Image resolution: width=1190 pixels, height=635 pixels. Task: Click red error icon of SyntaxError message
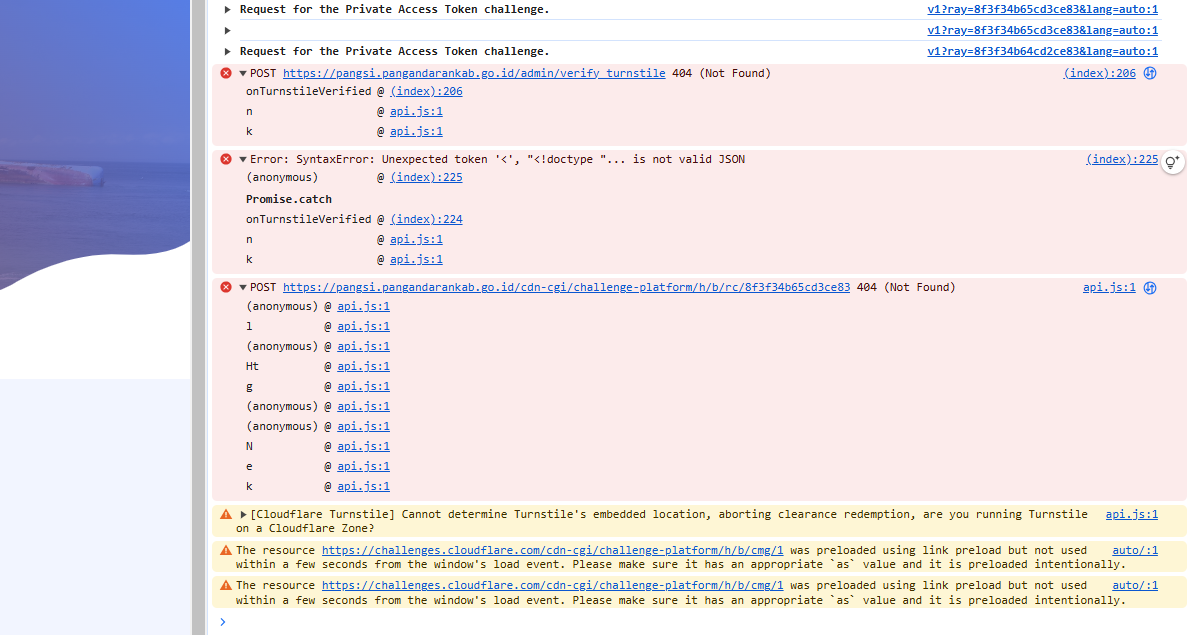[x=226, y=159]
